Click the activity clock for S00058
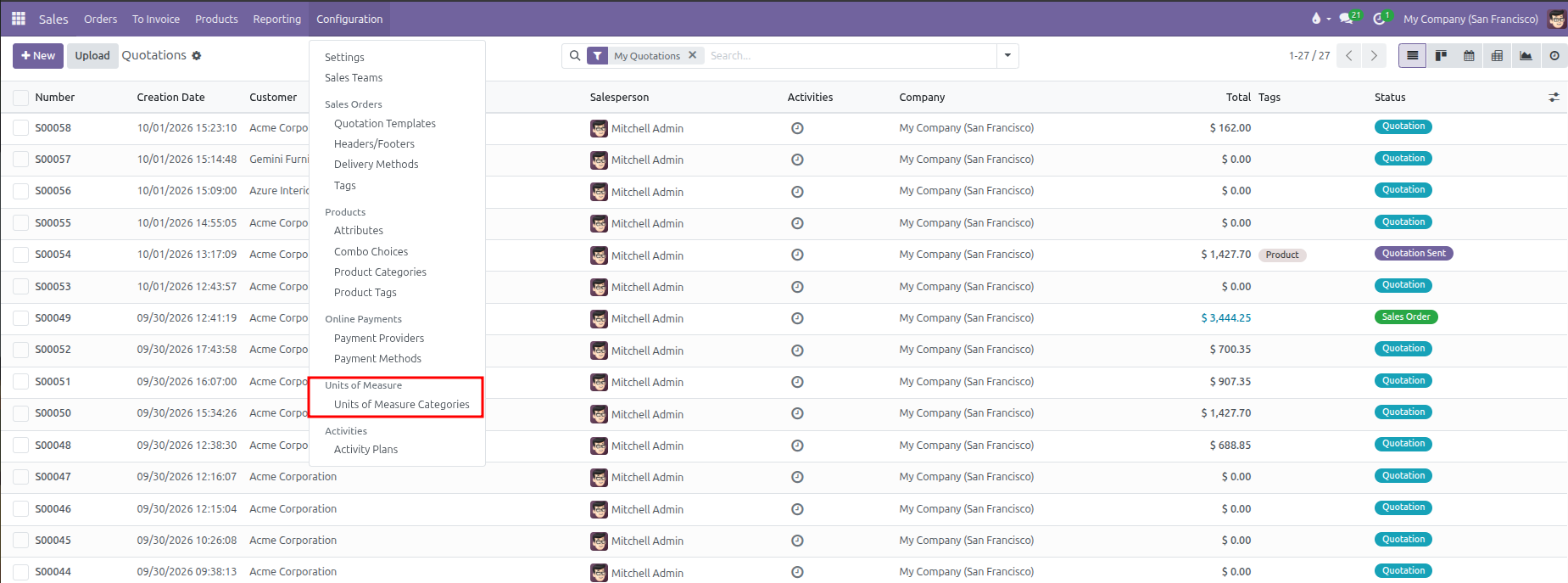This screenshot has width=1568, height=583. (x=797, y=128)
